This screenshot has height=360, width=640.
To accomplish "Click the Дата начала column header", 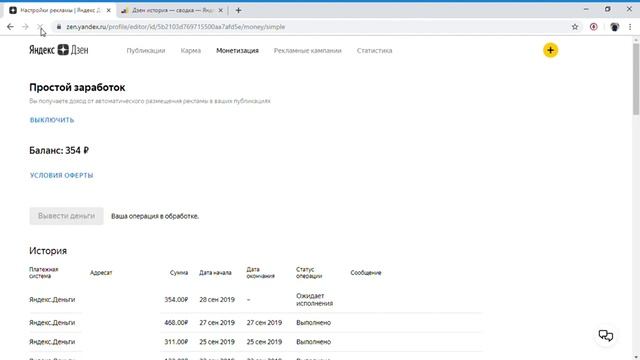I will click(x=215, y=273).
